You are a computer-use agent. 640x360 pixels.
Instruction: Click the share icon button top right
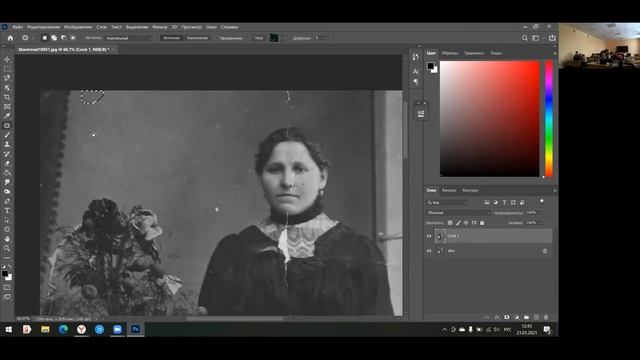coord(552,38)
